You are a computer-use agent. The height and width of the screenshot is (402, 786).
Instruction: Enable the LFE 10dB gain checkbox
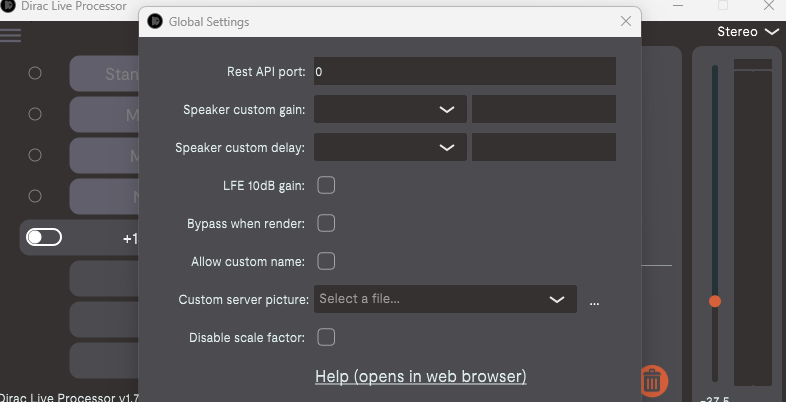pyautogui.click(x=326, y=185)
